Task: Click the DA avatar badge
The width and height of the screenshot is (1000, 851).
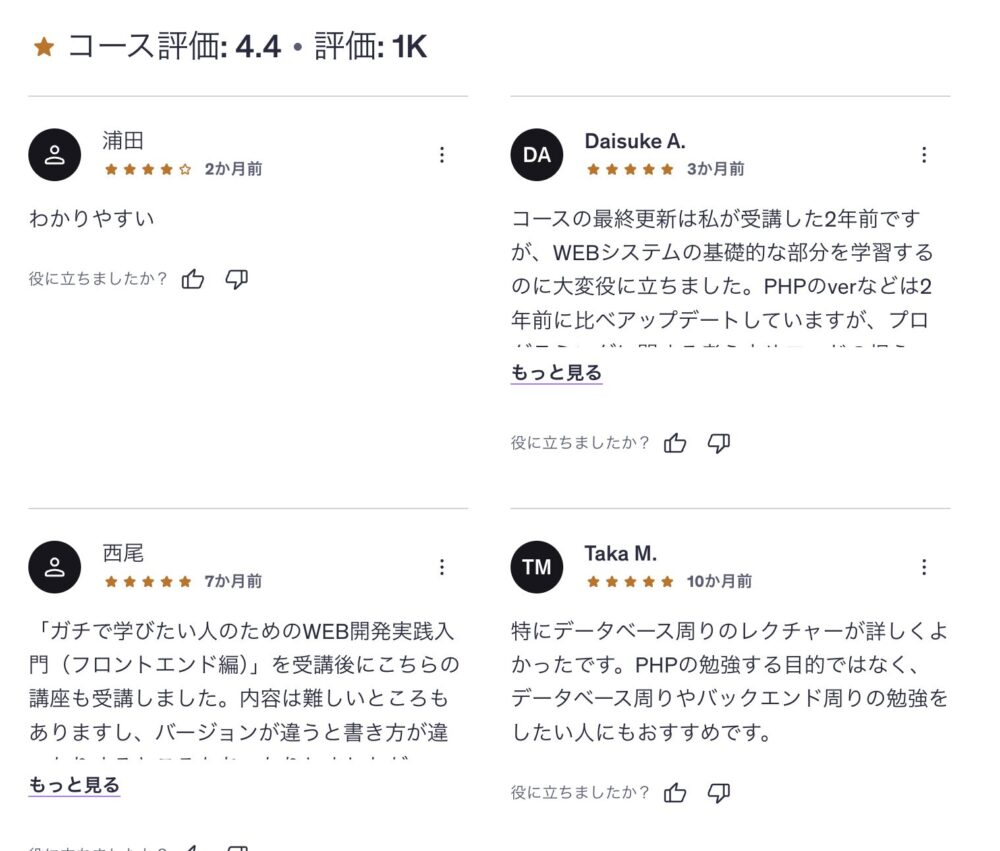Action: point(537,155)
